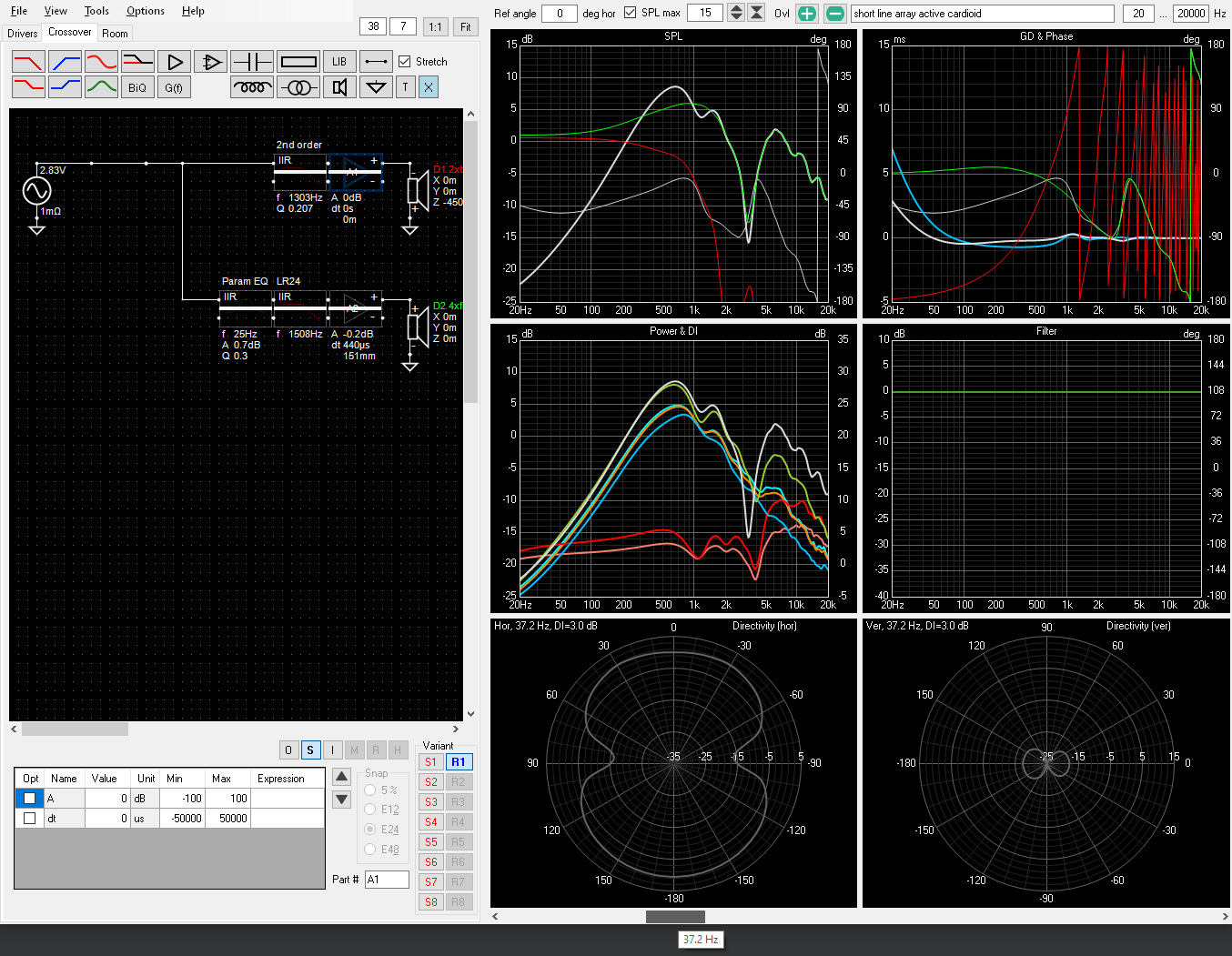1232x956 pixels.
Task: Add an inductor coil component
Action: pyautogui.click(x=252, y=87)
